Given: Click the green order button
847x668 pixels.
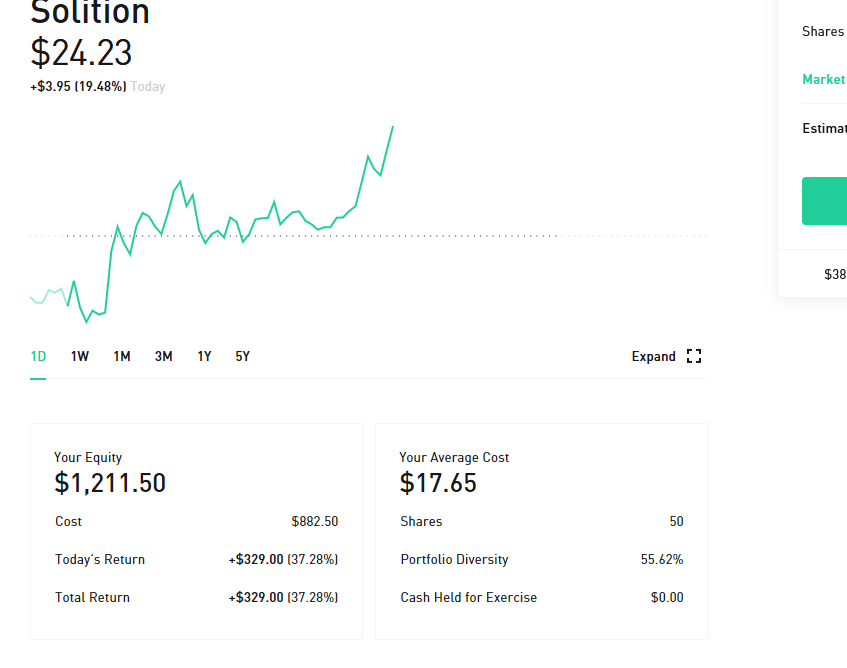Looking at the screenshot, I should click(824, 201).
